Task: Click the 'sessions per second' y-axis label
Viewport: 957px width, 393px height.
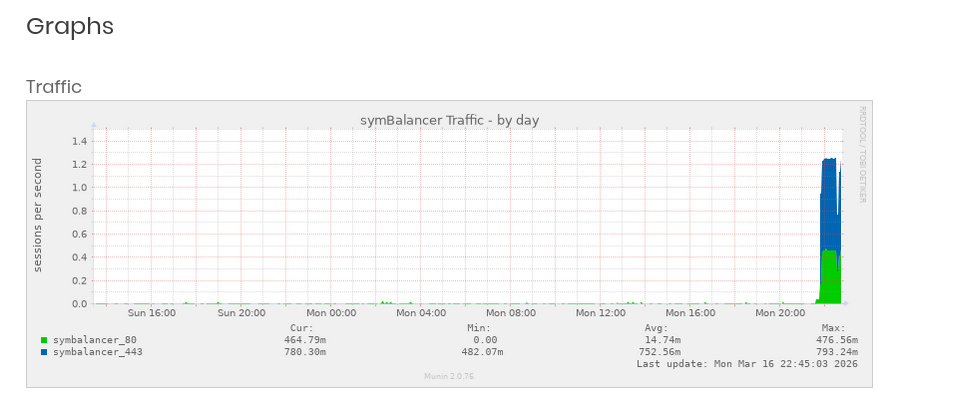Action: pos(37,215)
